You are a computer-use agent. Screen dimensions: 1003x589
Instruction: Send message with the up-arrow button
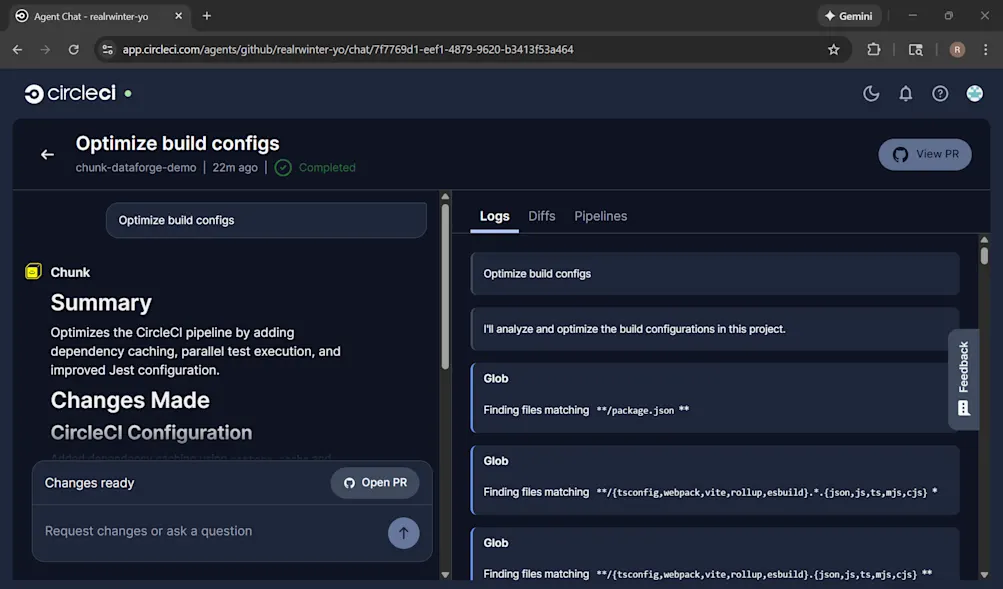pos(404,533)
